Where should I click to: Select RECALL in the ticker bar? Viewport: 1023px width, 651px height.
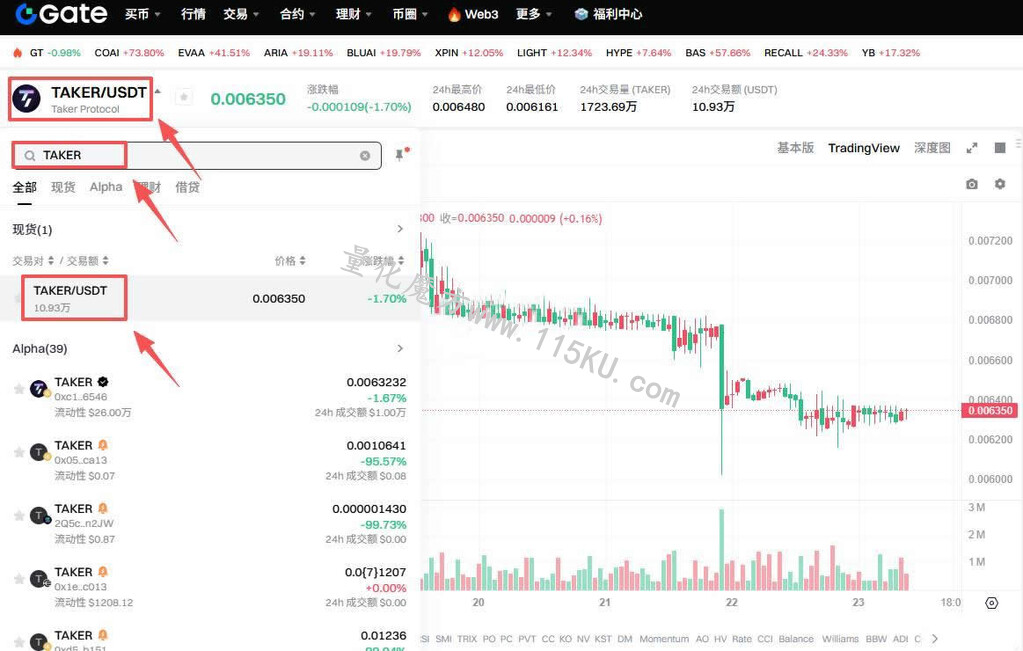[x=806, y=53]
